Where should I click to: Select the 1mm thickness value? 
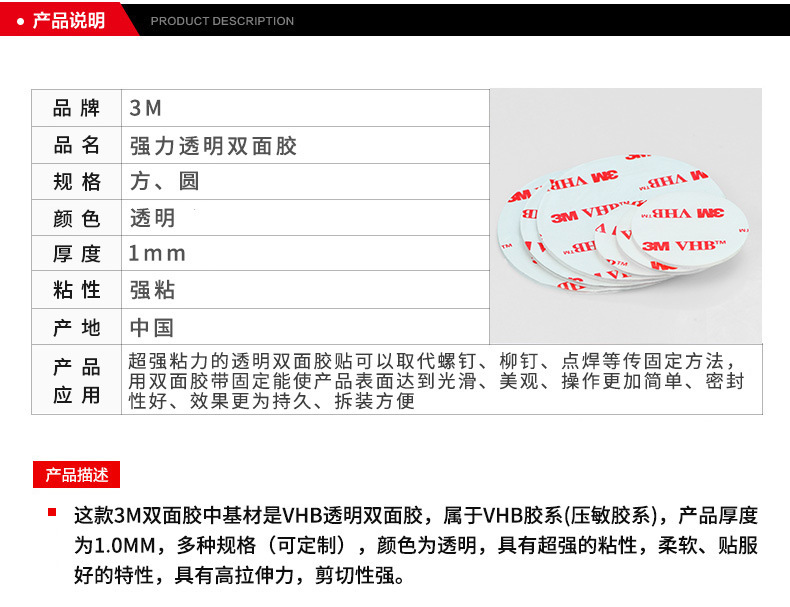157,254
